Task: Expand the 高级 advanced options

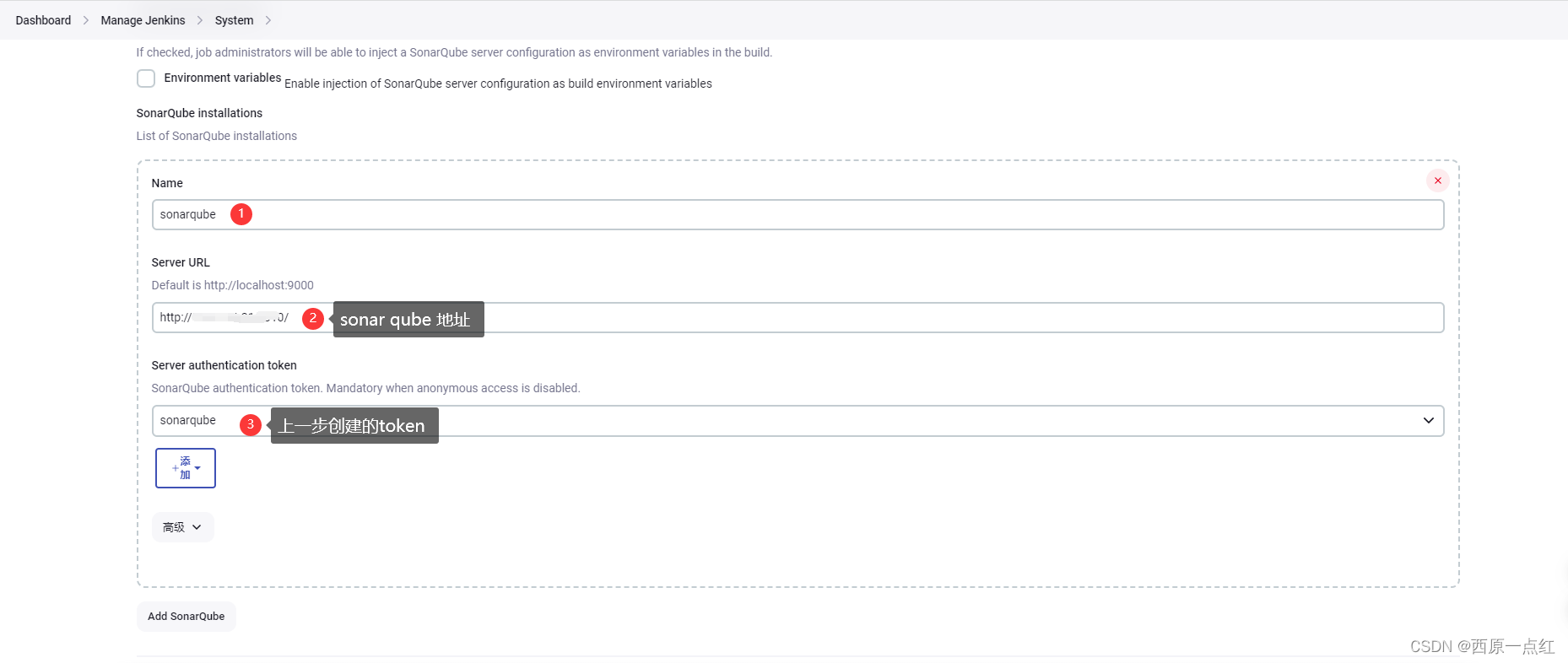Action: (182, 527)
